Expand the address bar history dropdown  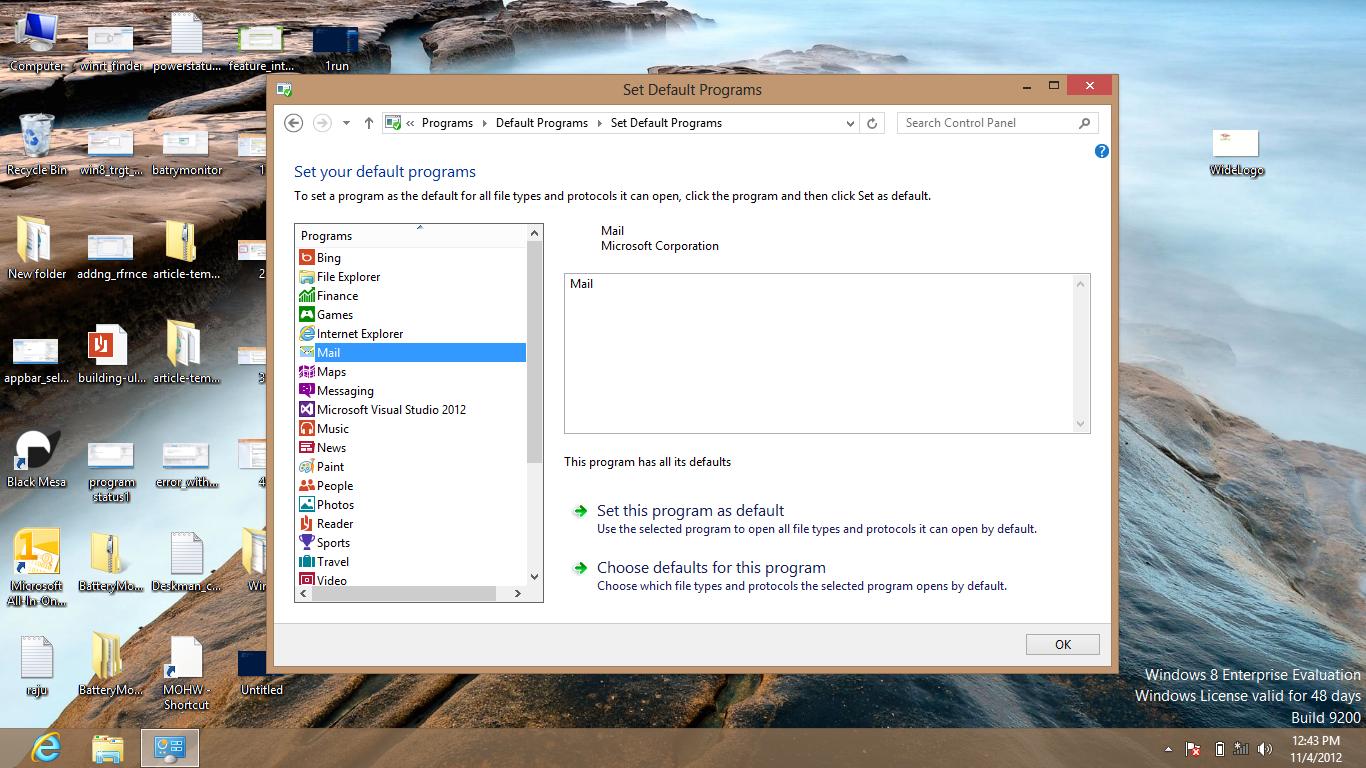(850, 123)
